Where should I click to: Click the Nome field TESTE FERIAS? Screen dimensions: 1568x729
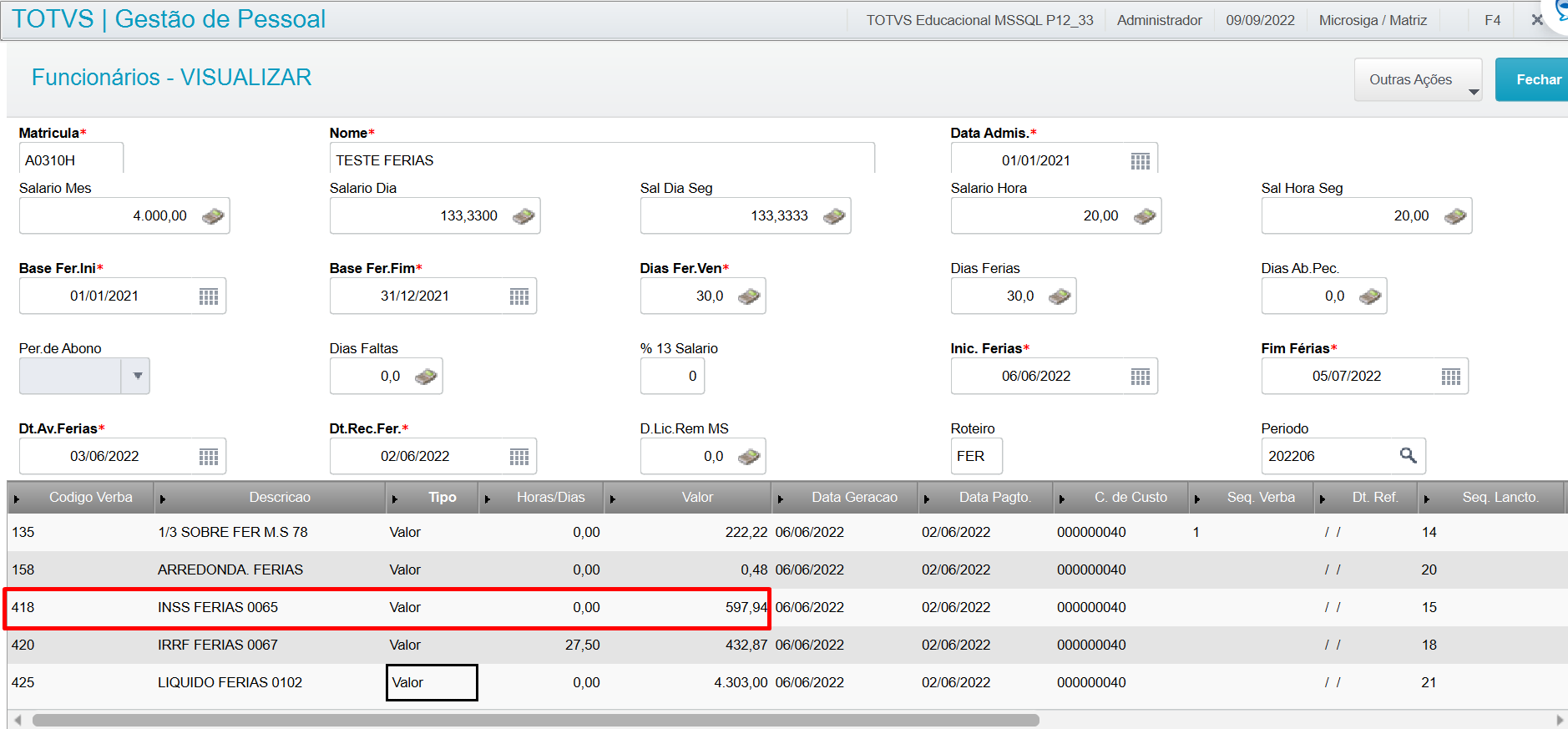tap(602, 159)
